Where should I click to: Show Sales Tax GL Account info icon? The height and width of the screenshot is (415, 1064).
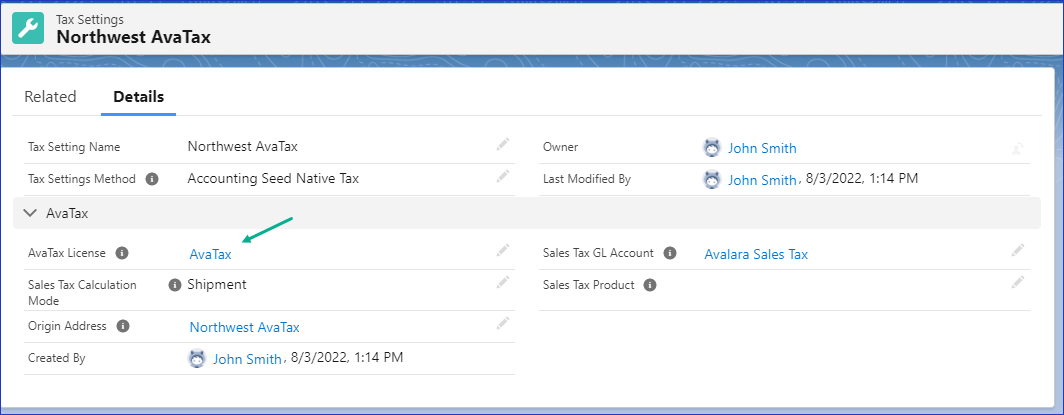(x=670, y=253)
